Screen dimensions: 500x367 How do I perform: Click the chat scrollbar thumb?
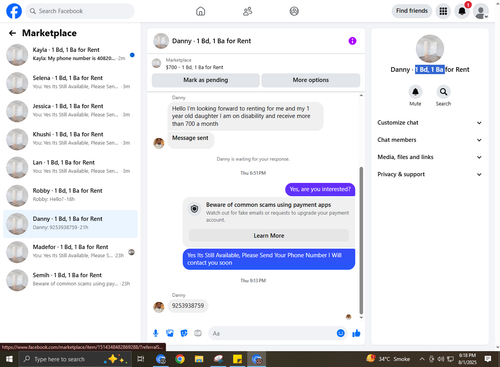coord(361,240)
